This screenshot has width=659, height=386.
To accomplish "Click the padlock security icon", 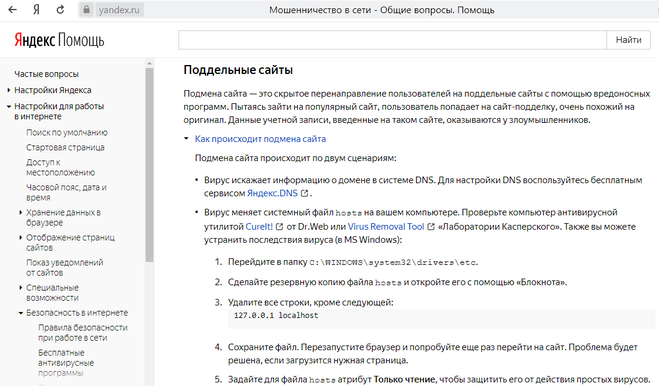I will pos(86,10).
